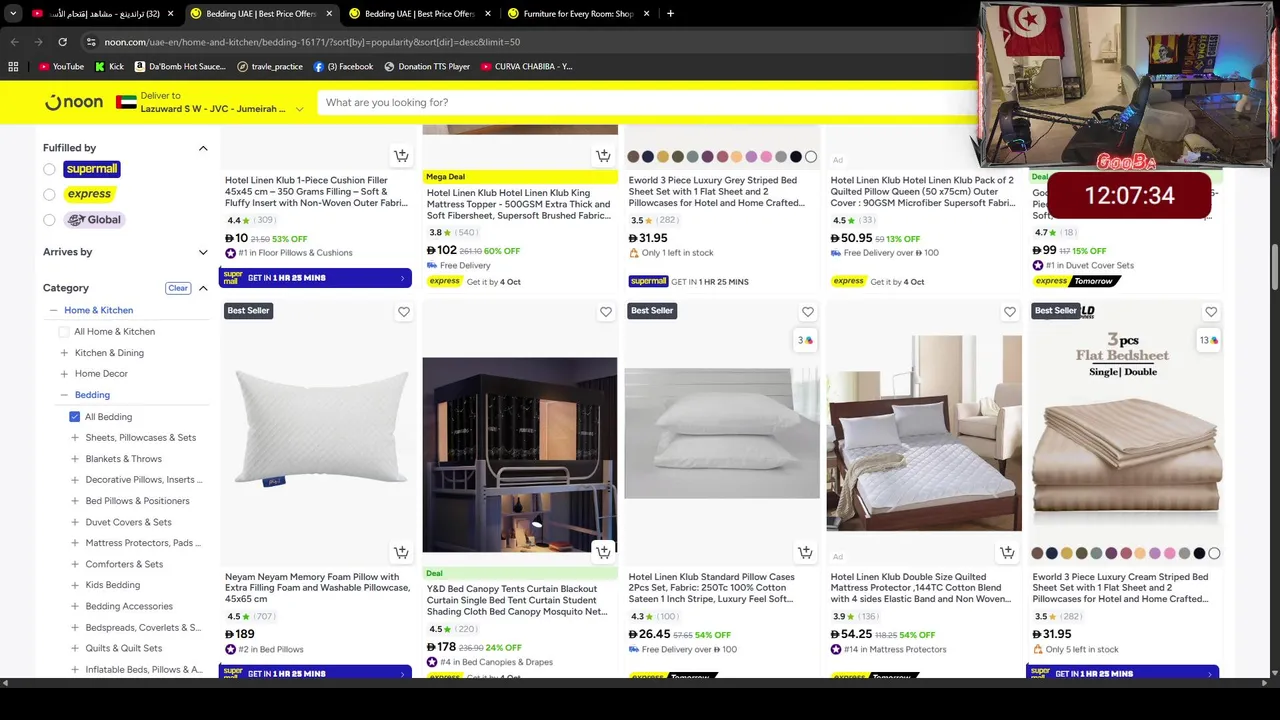
Task: Open the browser apps grid icon
Action: 13,66
